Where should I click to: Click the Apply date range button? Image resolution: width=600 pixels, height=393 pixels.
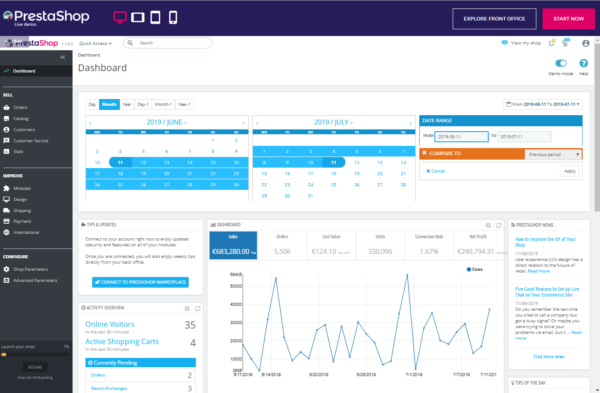(x=570, y=171)
